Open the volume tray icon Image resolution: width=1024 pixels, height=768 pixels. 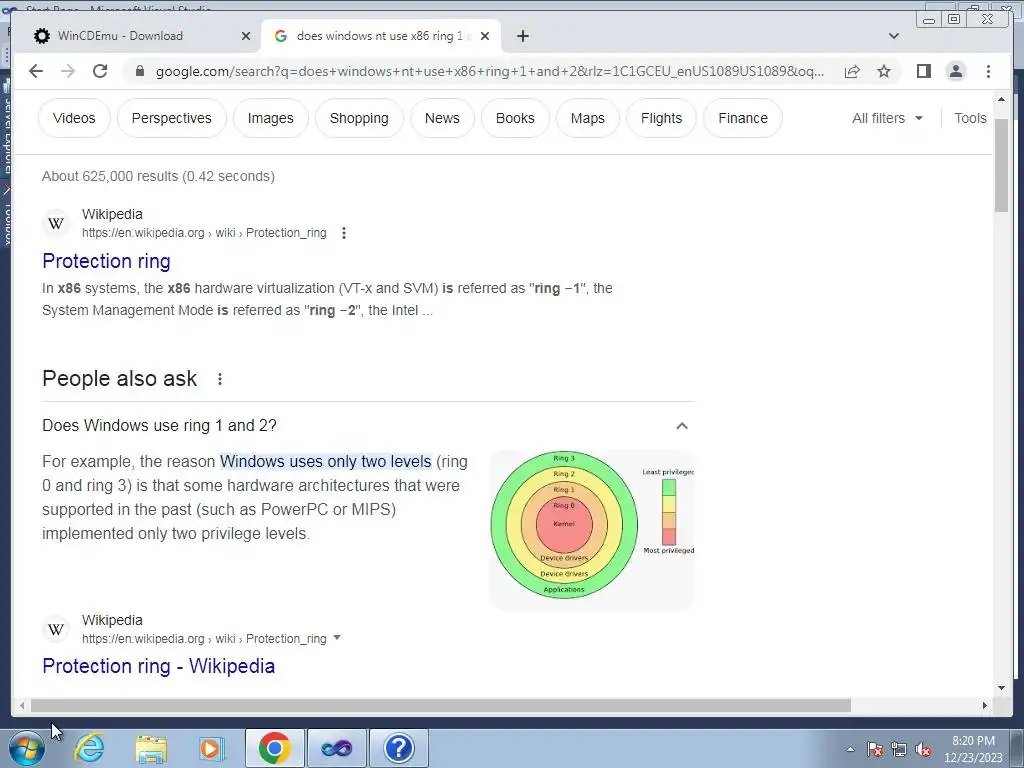(x=923, y=749)
